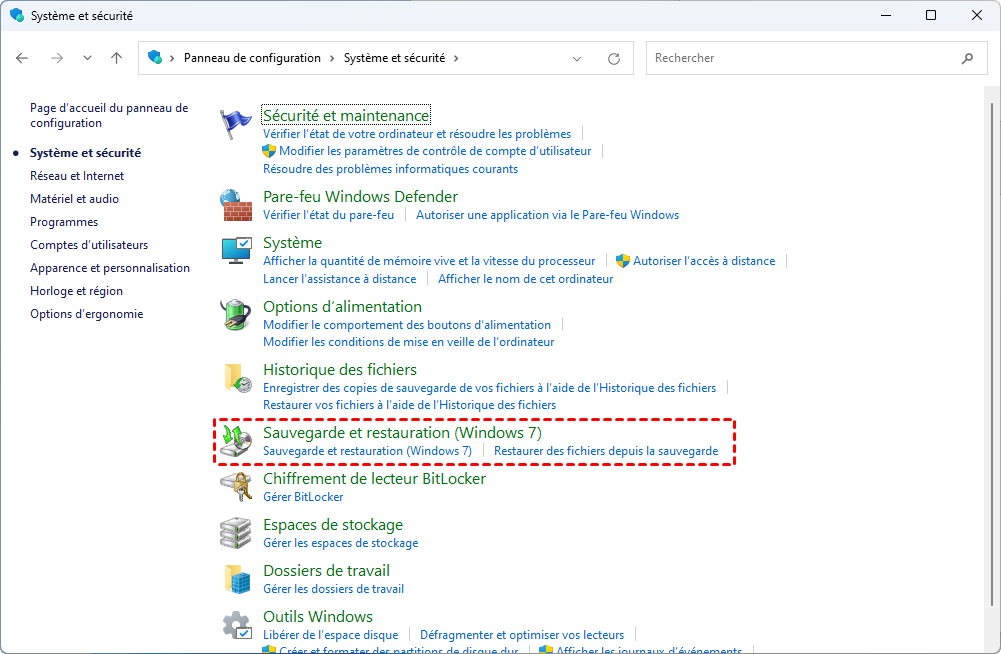1001x654 pixels.
Task: Click the vertical scrollbar thumb
Action: (991, 354)
